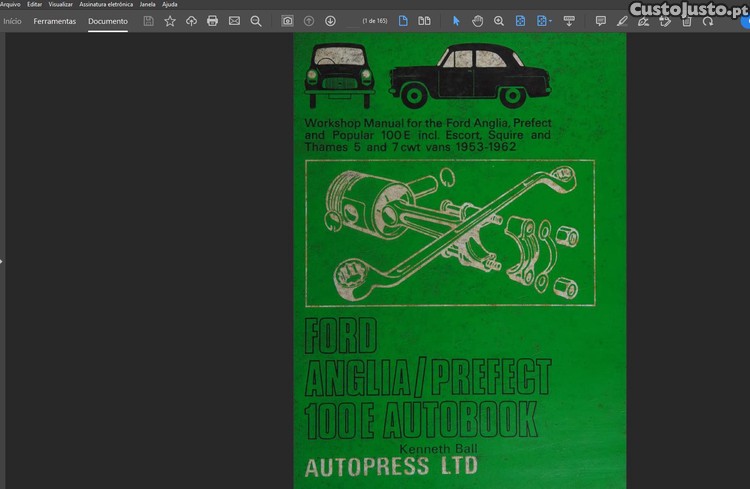Open the Arquivo menu
The image size is (750, 489).
click(10, 4)
